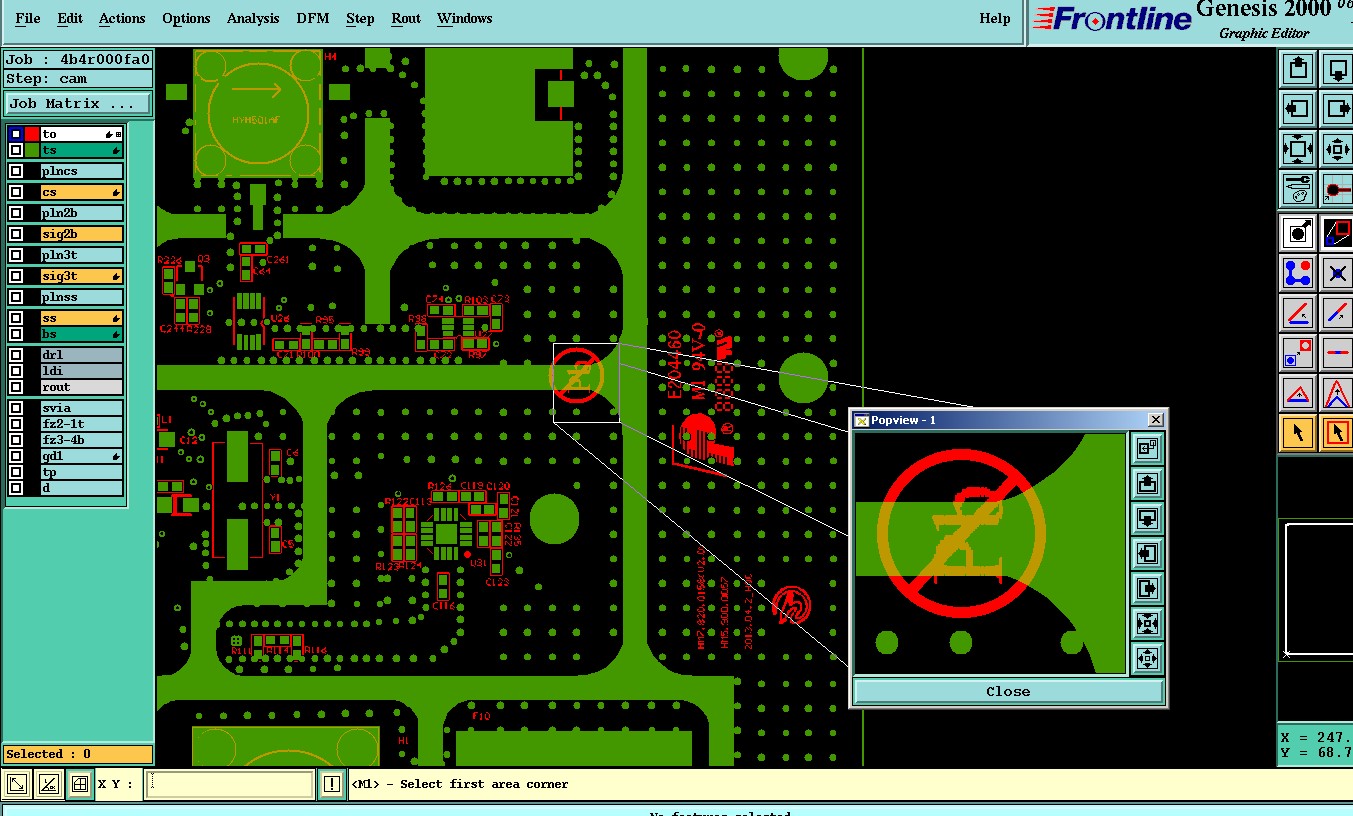
Task: Click the blue X intersection icon
Action: pos(1337,272)
